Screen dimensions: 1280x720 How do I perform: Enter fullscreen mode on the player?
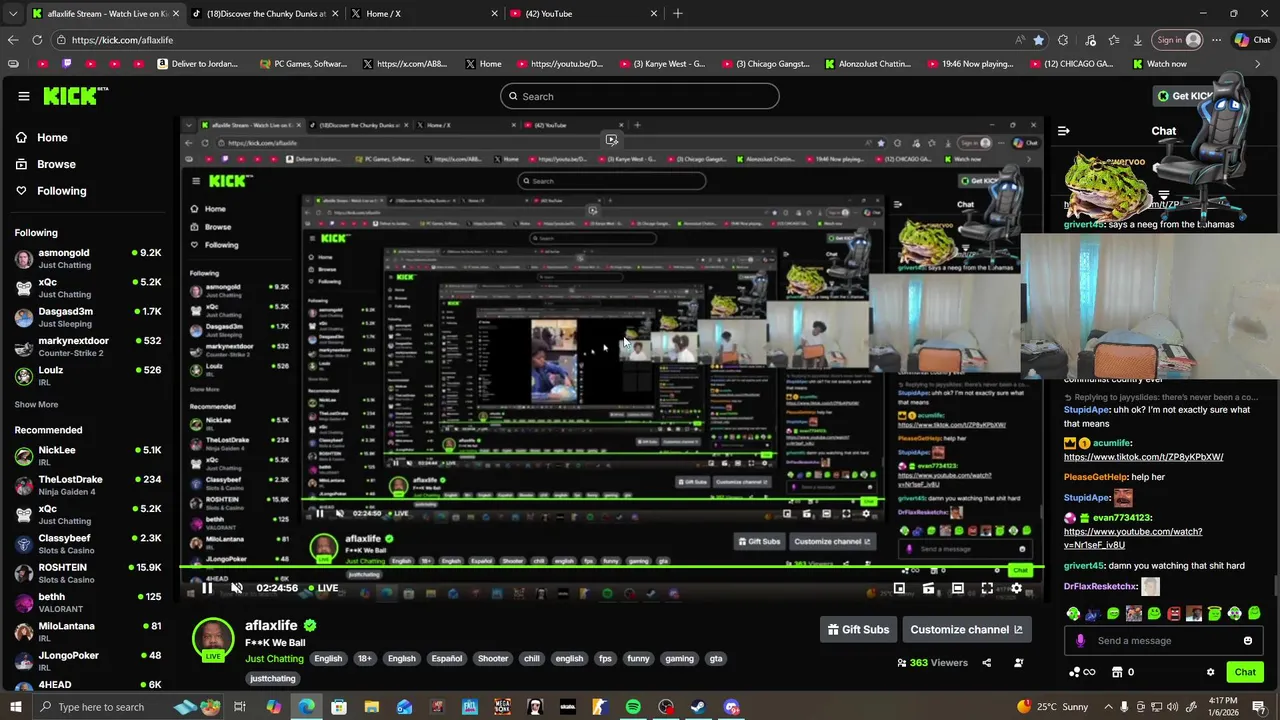987,588
